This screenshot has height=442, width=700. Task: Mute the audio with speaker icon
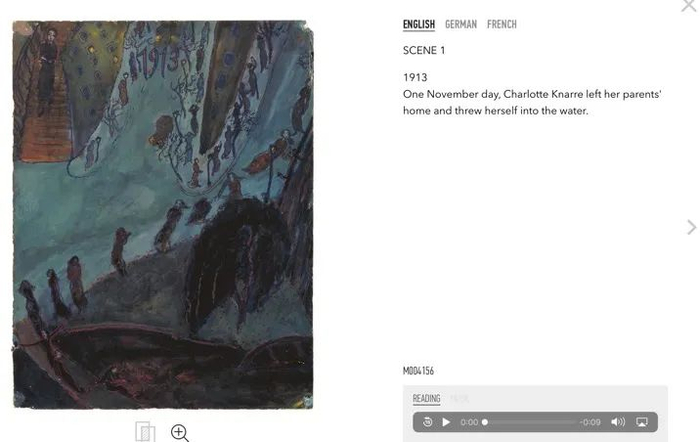618,422
